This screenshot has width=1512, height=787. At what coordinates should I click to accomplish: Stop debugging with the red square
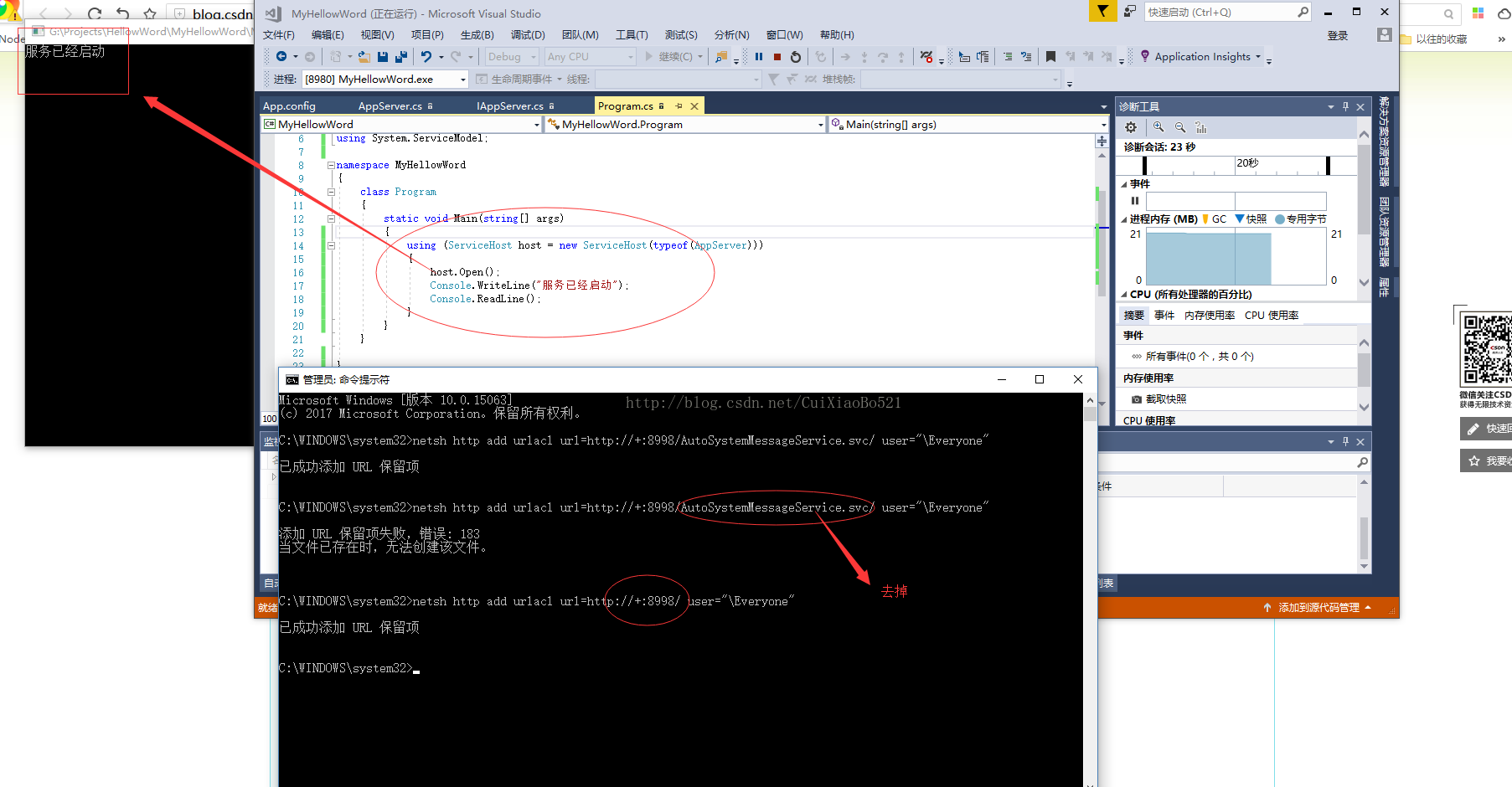(x=777, y=56)
